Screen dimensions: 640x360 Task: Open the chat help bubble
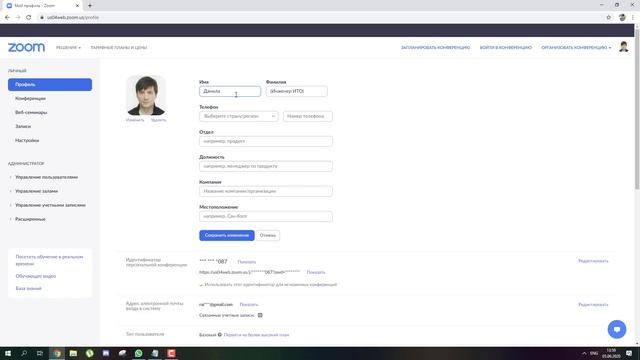click(616, 329)
